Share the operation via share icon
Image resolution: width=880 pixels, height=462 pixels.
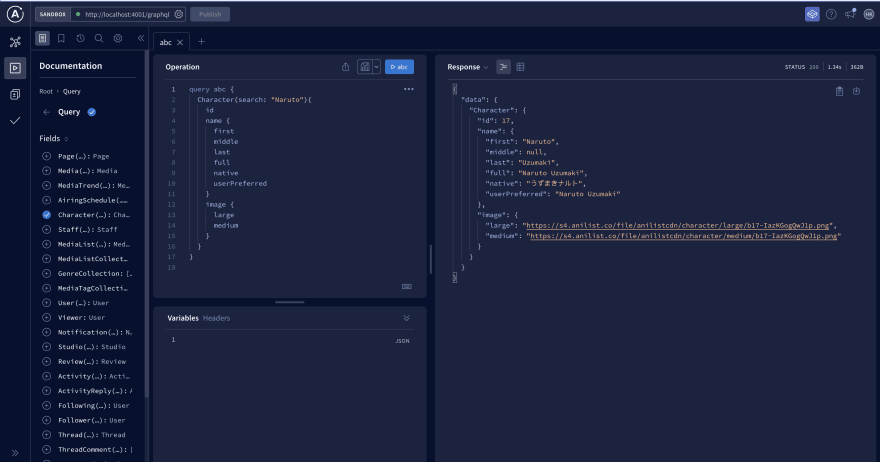[346, 67]
